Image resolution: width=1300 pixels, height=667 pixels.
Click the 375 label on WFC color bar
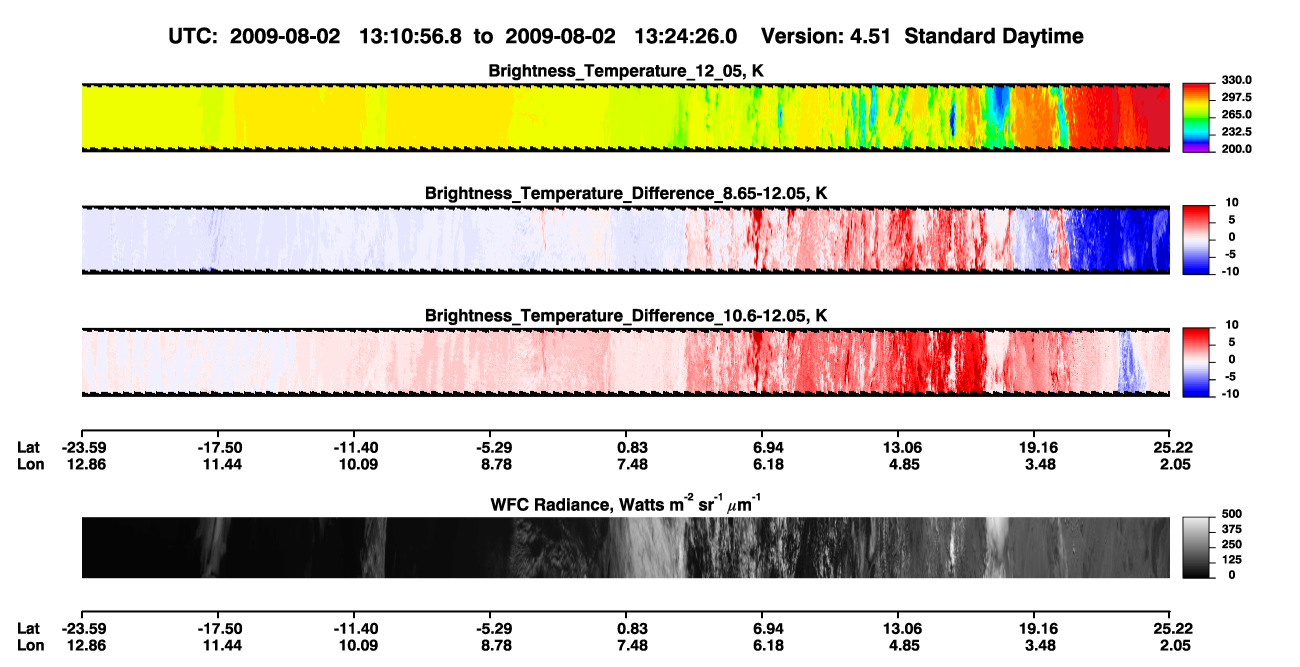(1230, 529)
